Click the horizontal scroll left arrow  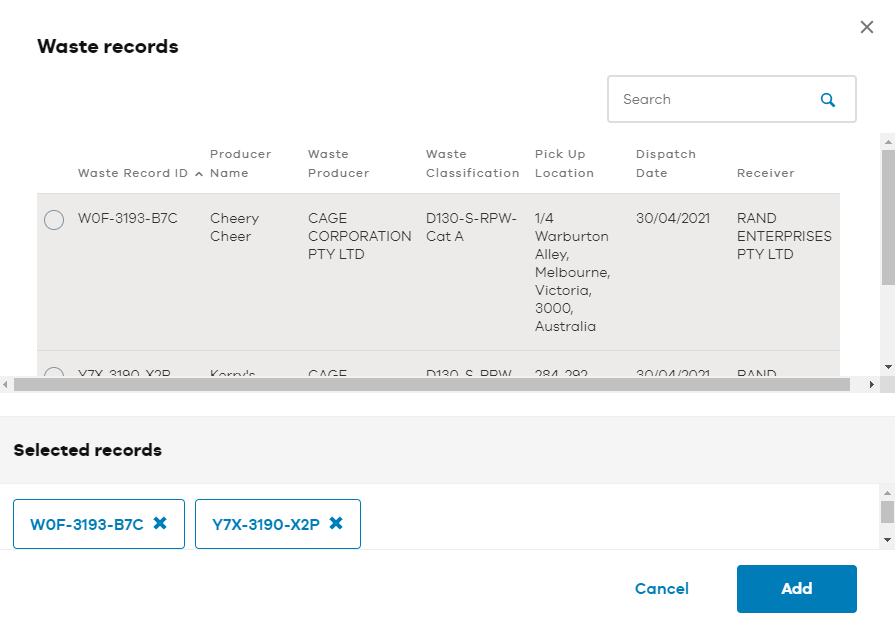[x=6, y=385]
